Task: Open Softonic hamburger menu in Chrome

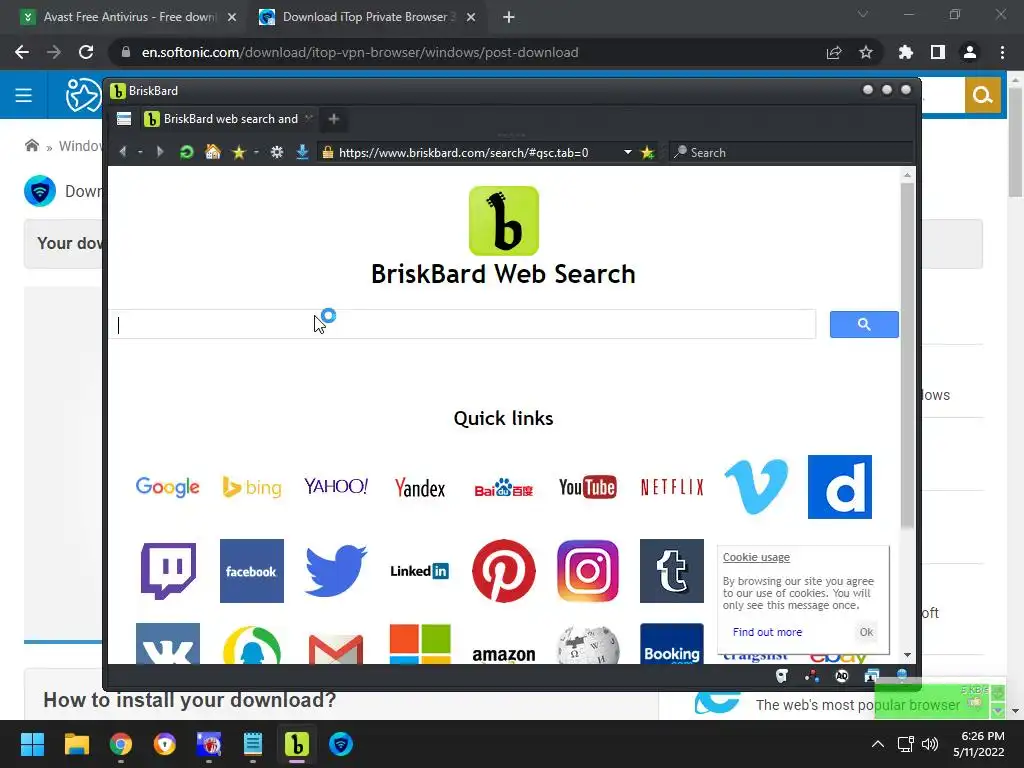Action: tap(24, 95)
